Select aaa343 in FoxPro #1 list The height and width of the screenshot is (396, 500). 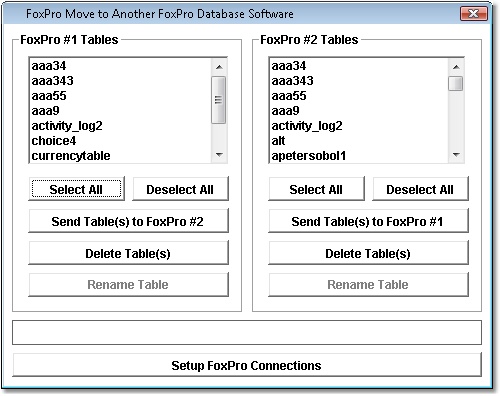point(121,81)
